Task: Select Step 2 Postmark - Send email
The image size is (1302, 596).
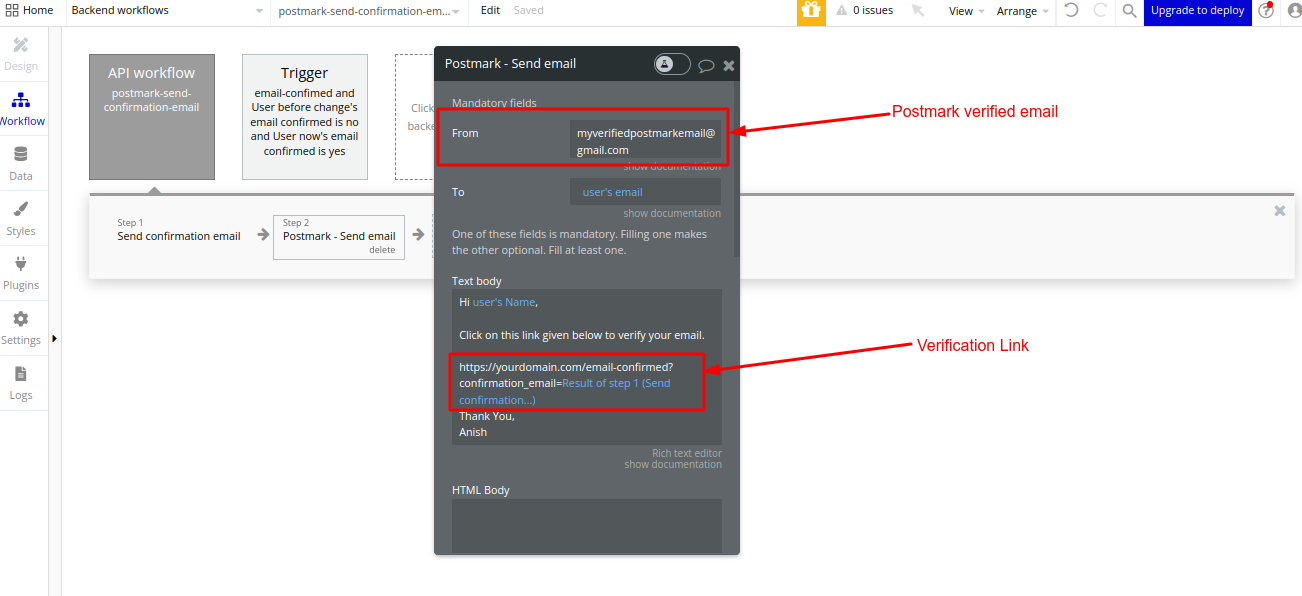Action: click(x=339, y=237)
